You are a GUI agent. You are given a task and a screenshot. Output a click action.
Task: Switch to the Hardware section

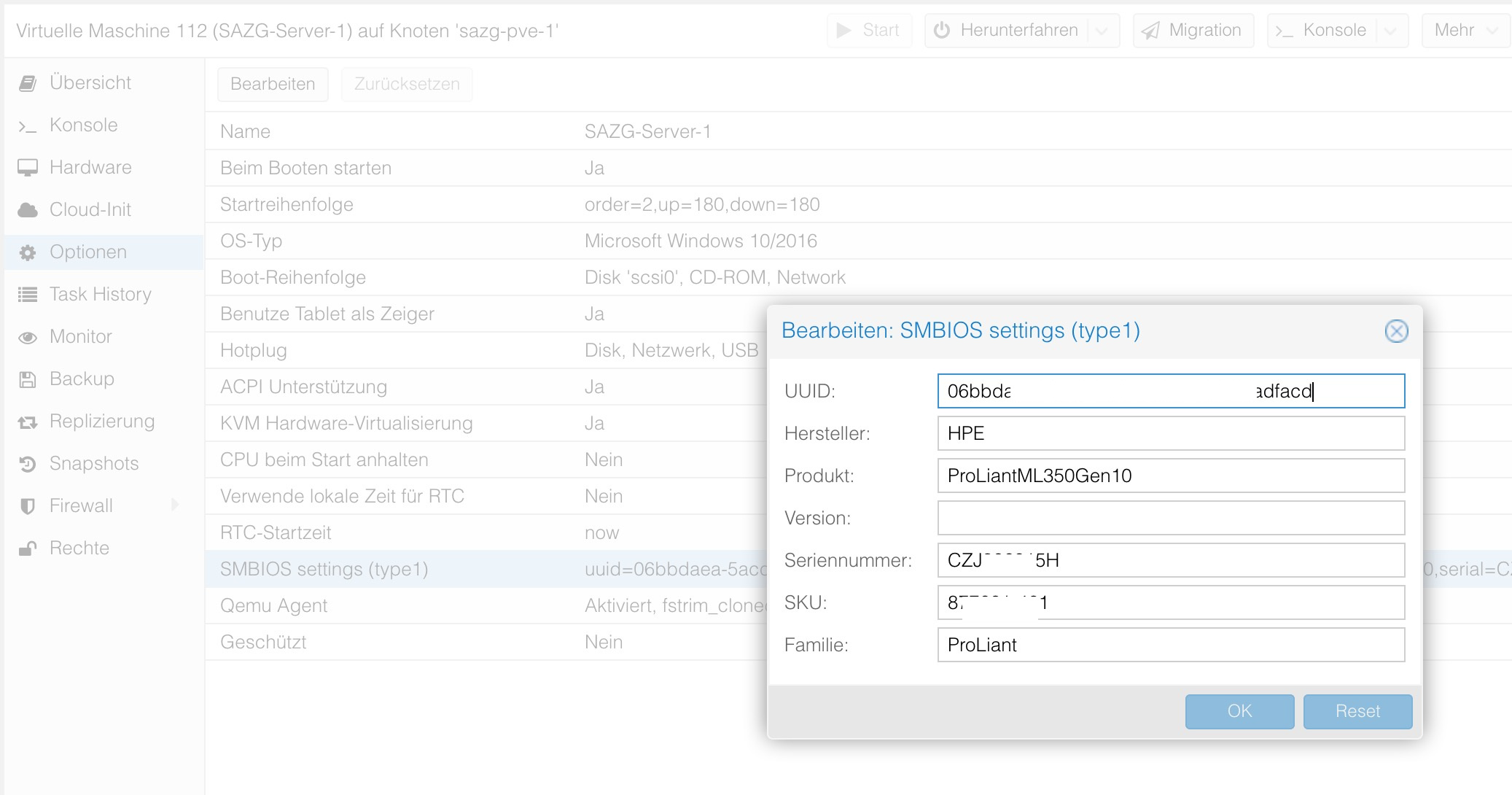tap(104, 168)
